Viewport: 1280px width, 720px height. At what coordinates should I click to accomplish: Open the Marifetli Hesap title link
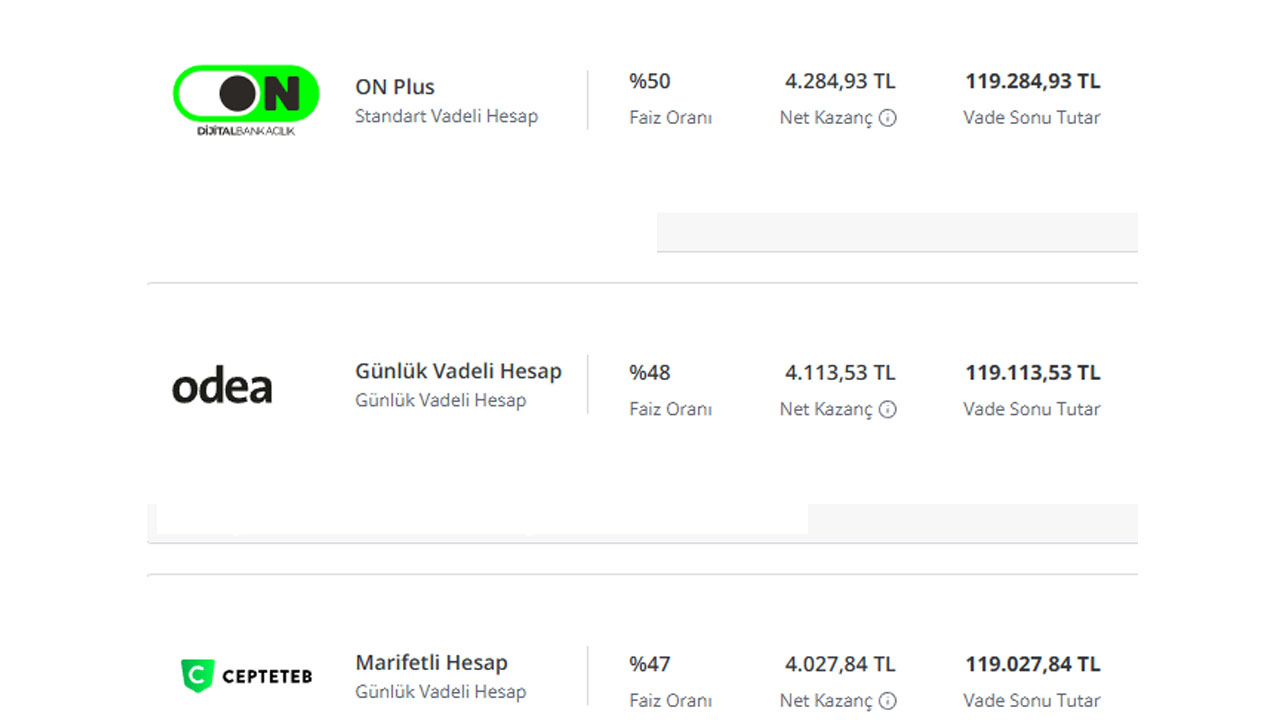click(x=431, y=662)
